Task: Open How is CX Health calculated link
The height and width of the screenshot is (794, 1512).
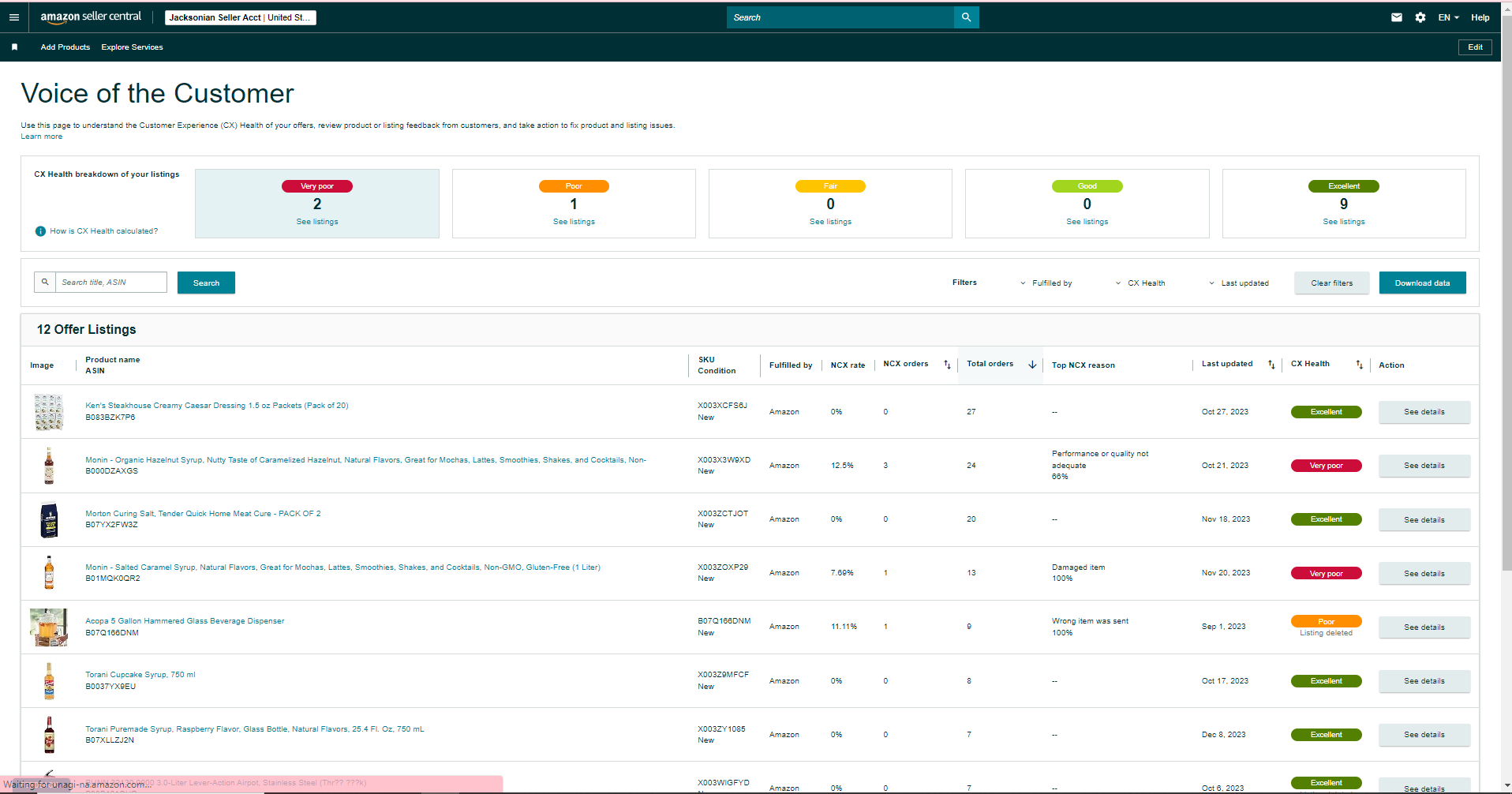Action: [x=103, y=231]
